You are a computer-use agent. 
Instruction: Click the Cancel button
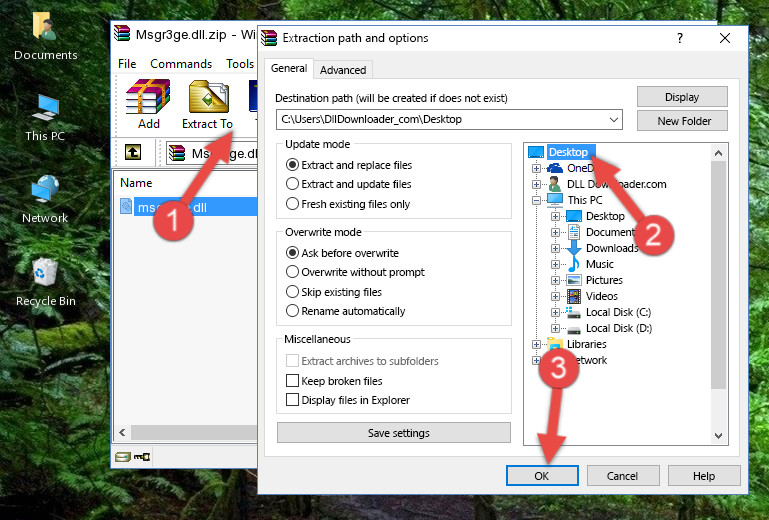pyautogui.click(x=622, y=476)
